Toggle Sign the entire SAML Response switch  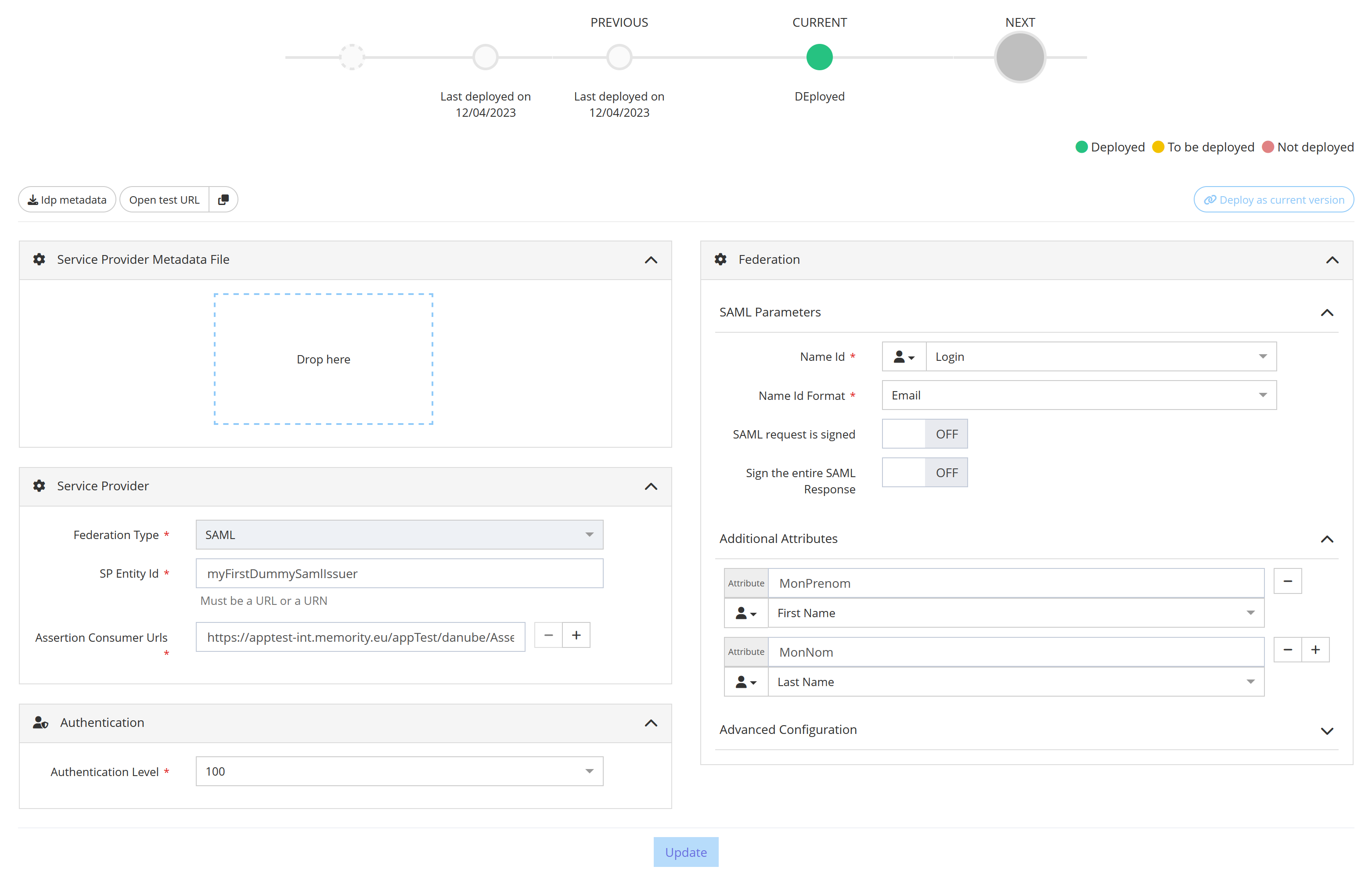click(924, 473)
